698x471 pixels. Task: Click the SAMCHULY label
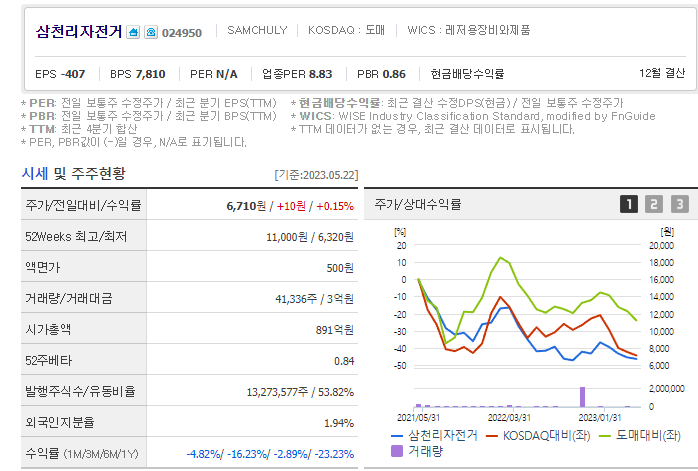pyautogui.click(x=257, y=30)
